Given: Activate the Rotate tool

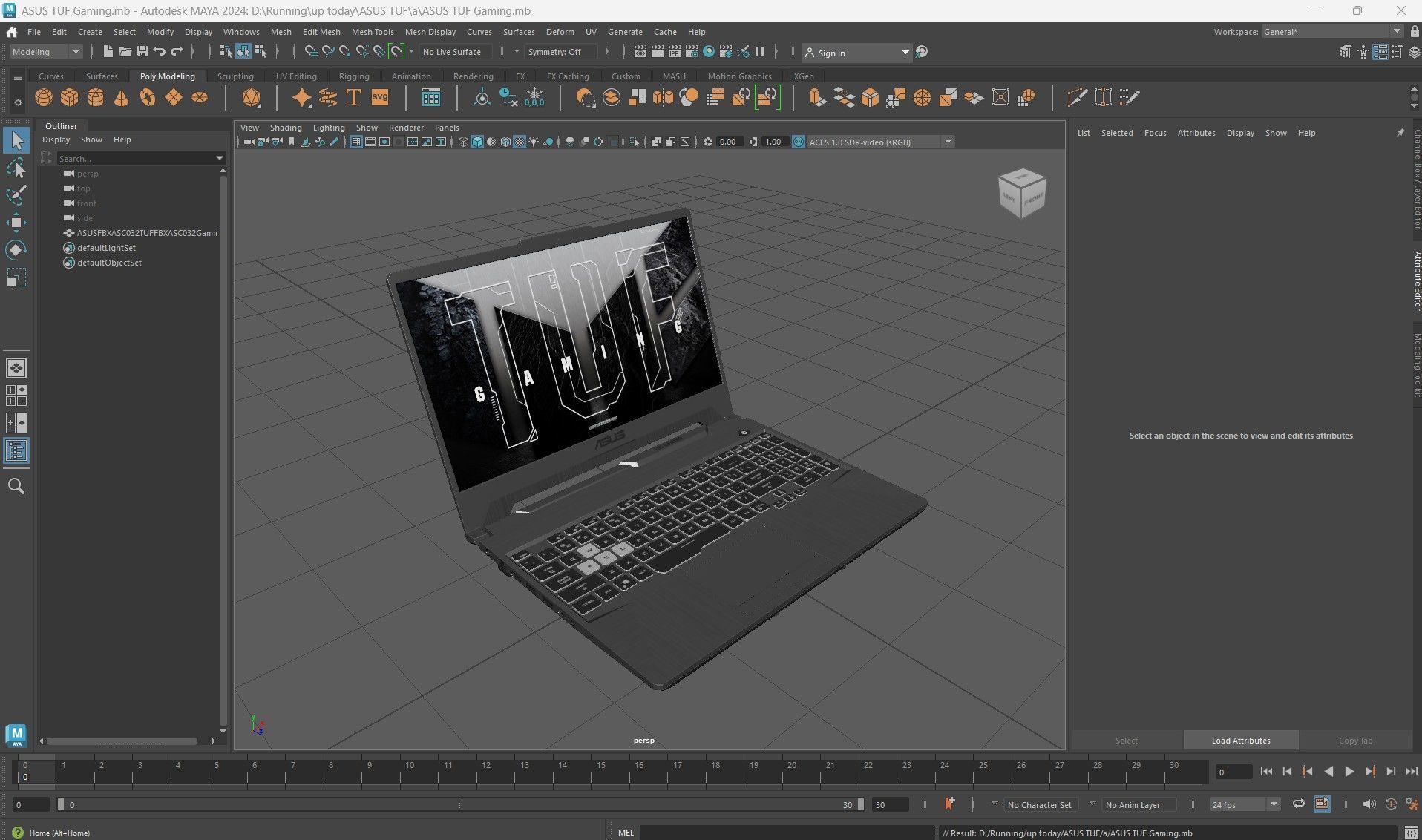Looking at the screenshot, I should pos(16,250).
